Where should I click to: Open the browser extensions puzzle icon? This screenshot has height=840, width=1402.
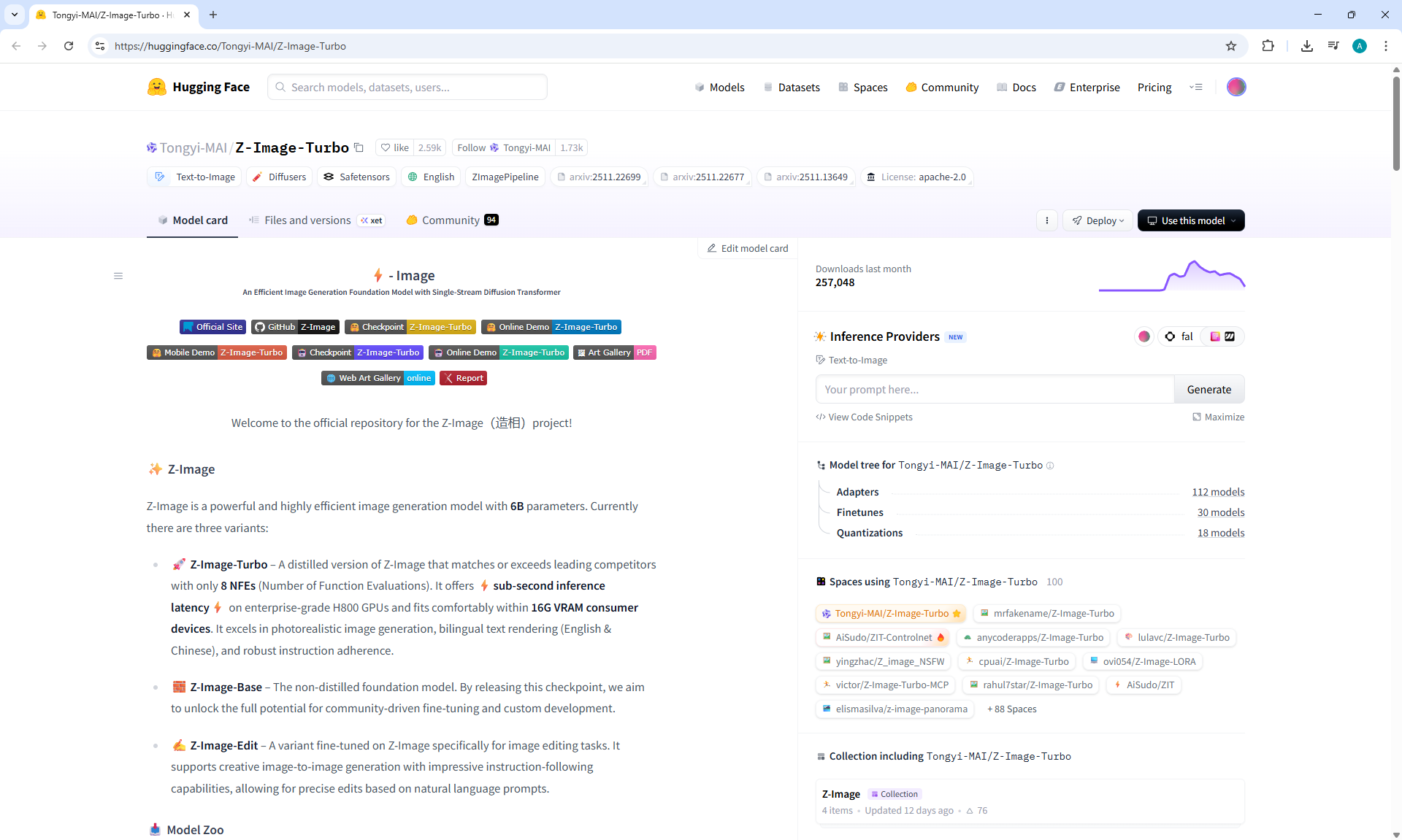pos(1268,46)
